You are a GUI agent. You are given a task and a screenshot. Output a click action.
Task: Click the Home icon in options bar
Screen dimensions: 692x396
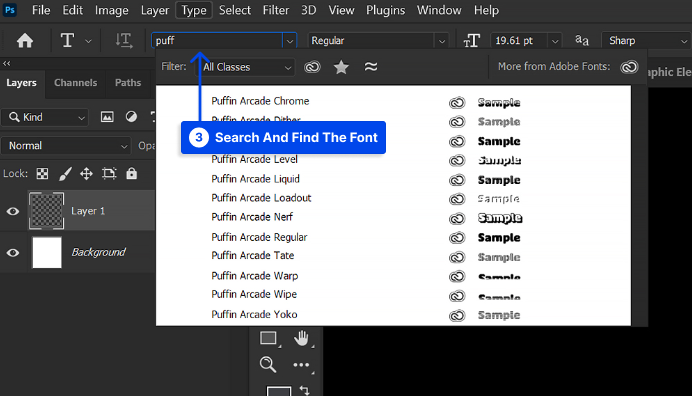point(25,41)
